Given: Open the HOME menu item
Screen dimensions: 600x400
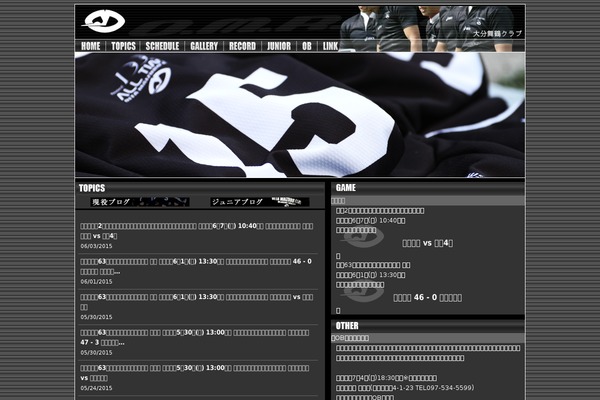Looking at the screenshot, I should tap(91, 46).
